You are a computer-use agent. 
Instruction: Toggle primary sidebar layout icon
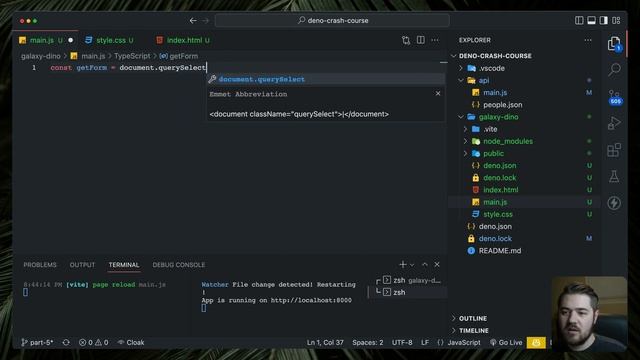pyautogui.click(x=579, y=20)
